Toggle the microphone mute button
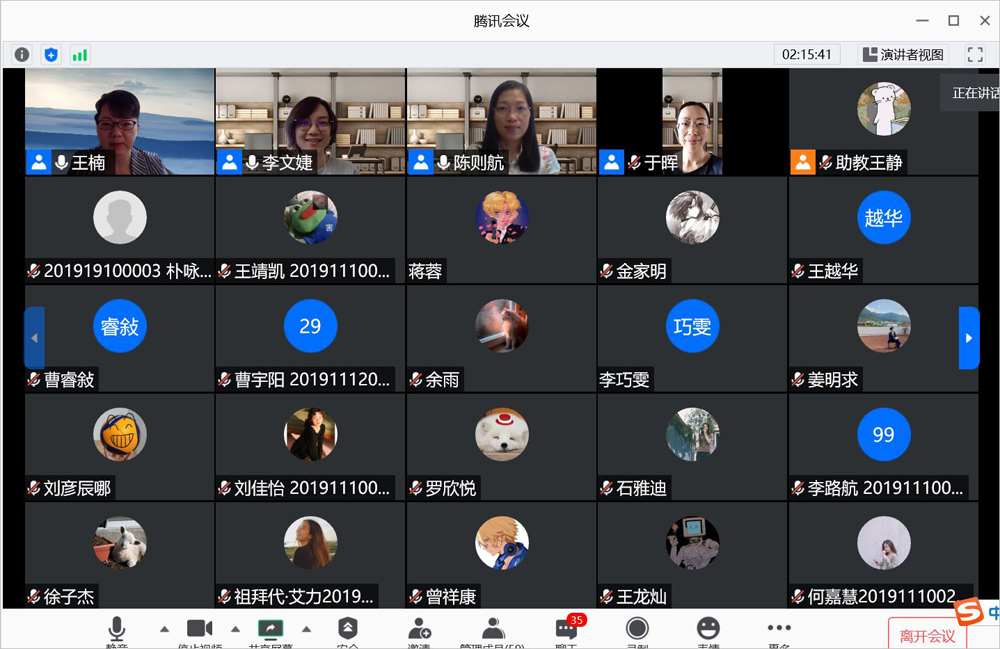1000x649 pixels. (x=117, y=630)
